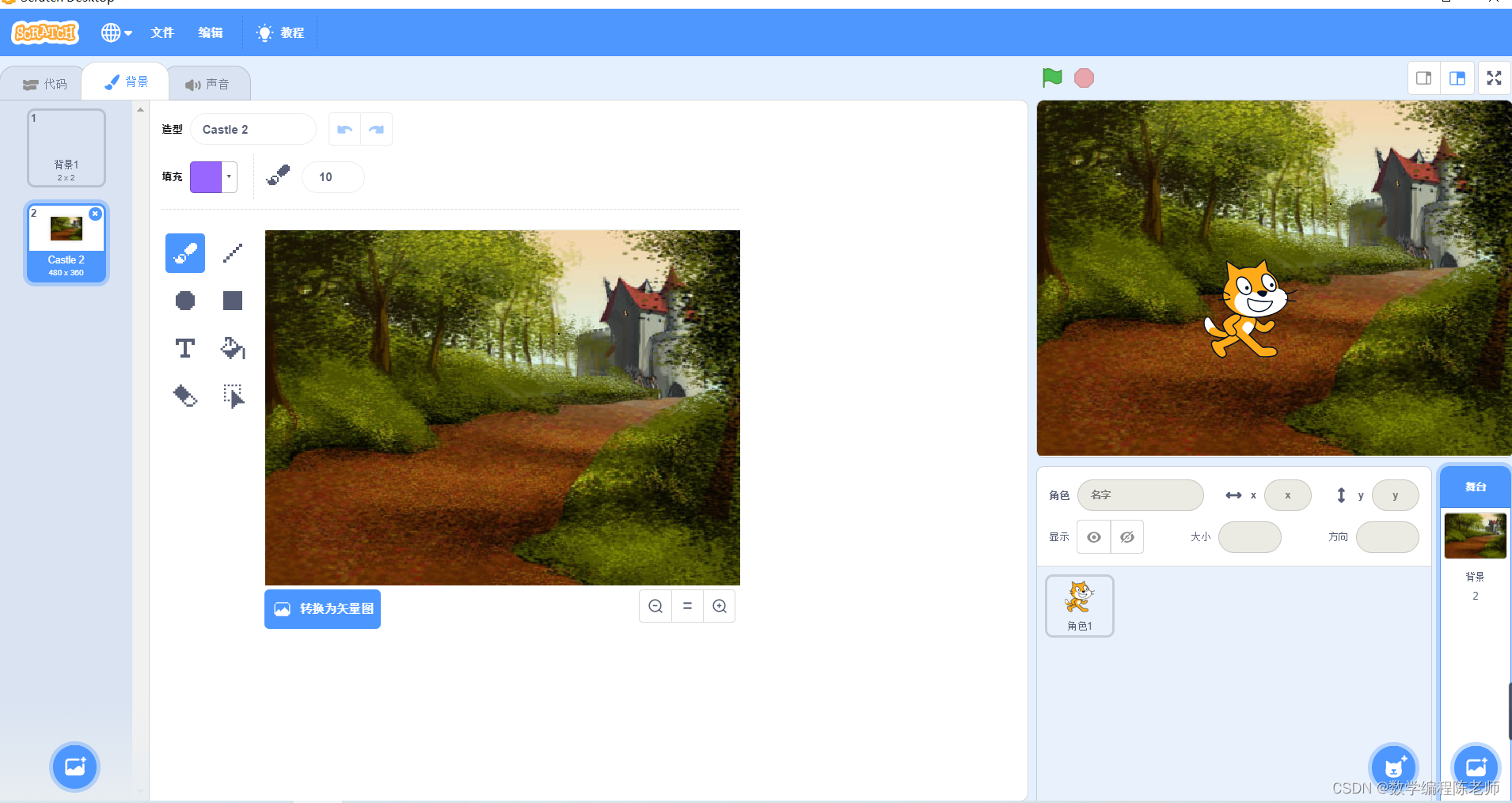The image size is (1512, 803).
Task: Reset canvas zoom to default
Action: pos(687,606)
